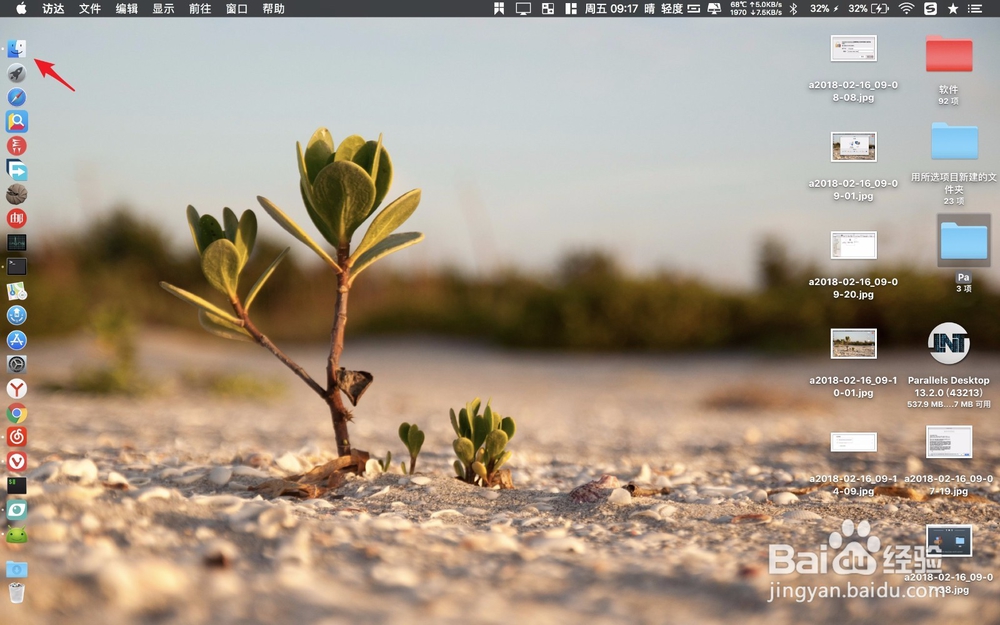Select the red 软件 folder on desktop
The image size is (1000, 625).
coord(949,54)
